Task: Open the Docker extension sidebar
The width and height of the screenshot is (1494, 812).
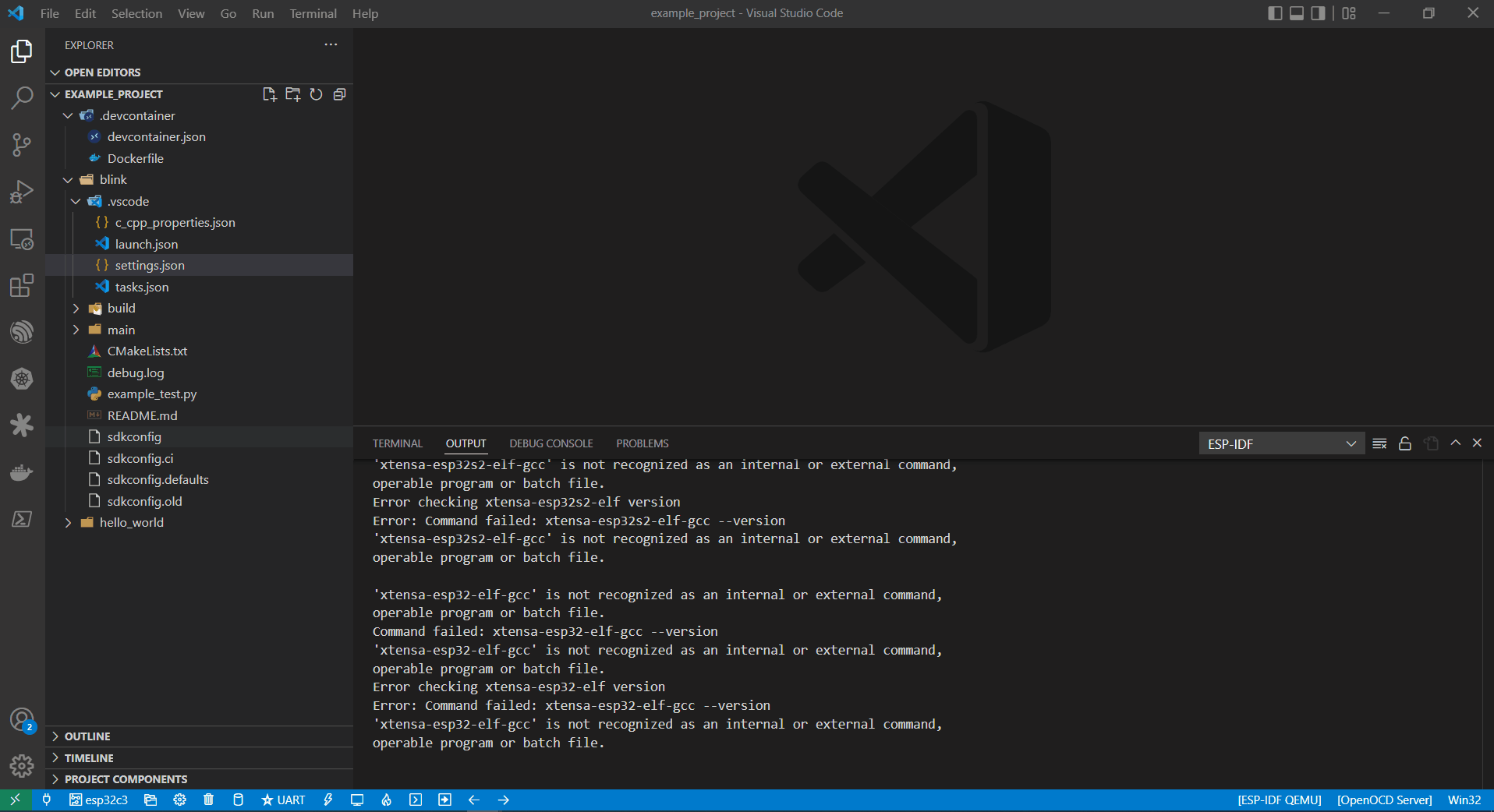Action: click(21, 472)
